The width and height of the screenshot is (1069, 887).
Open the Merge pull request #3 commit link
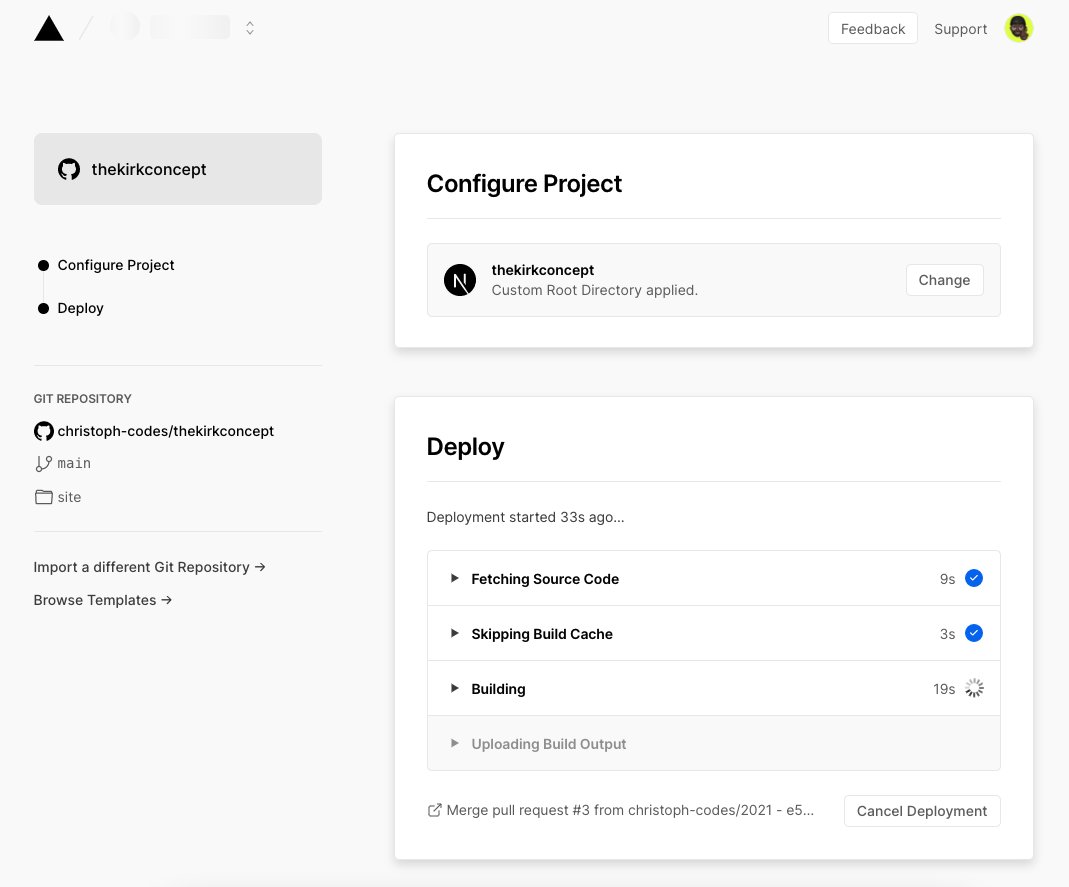coord(630,810)
